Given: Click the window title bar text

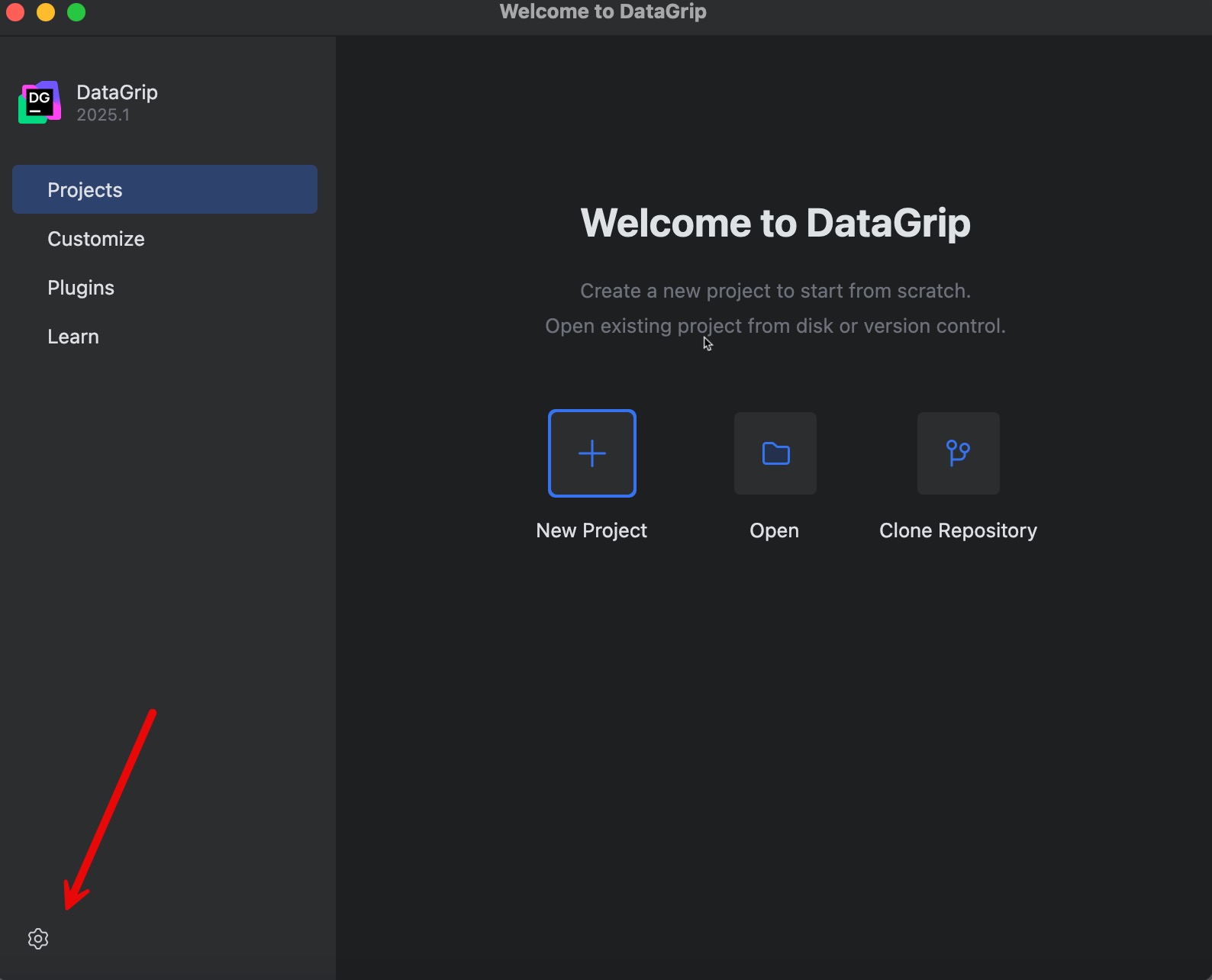Looking at the screenshot, I should [603, 11].
